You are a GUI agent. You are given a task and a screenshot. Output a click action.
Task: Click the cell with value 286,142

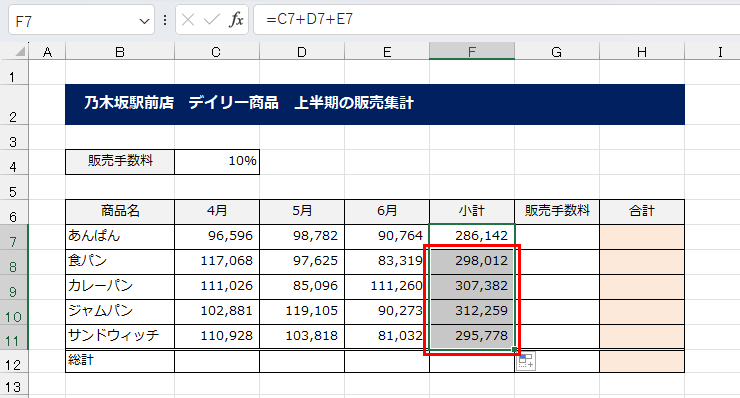tap(472, 237)
